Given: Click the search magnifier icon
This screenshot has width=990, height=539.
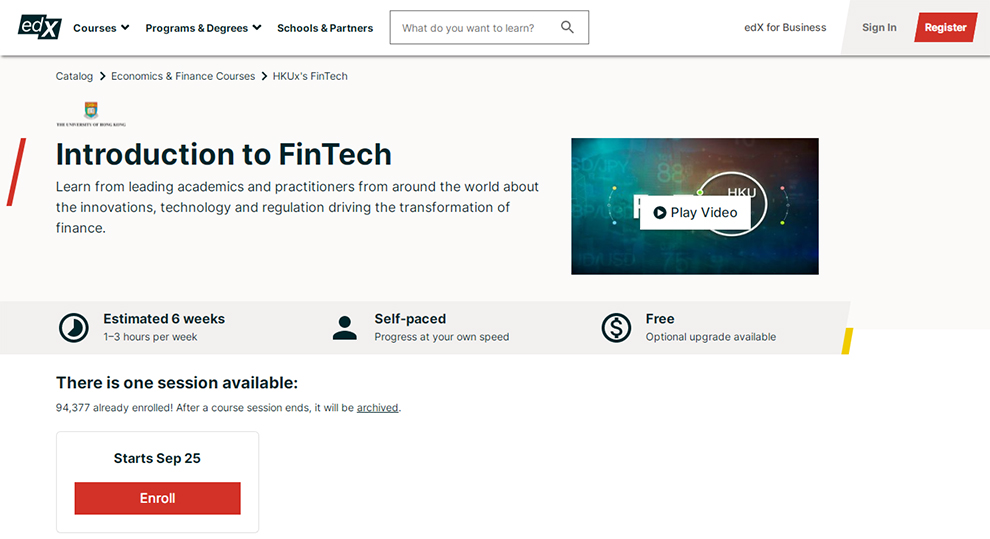Looking at the screenshot, I should click(567, 28).
